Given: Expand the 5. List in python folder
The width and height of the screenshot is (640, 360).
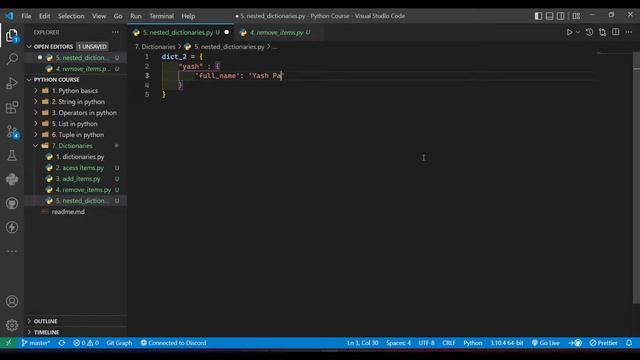Looking at the screenshot, I should (x=75, y=124).
